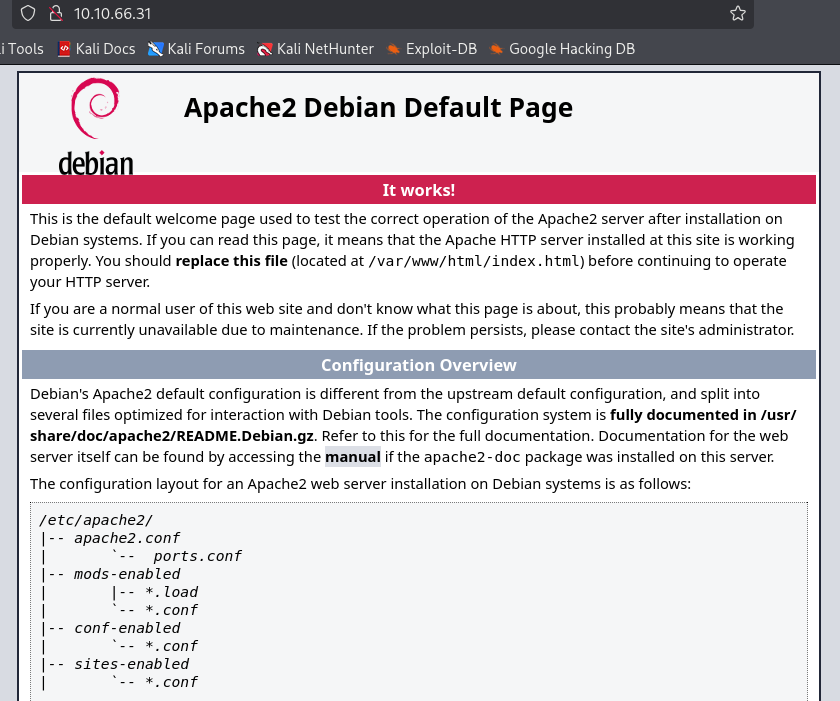Viewport: 840px width, 701px height.
Task: Click the sites-enabled tree entry
Action: pos(131,664)
